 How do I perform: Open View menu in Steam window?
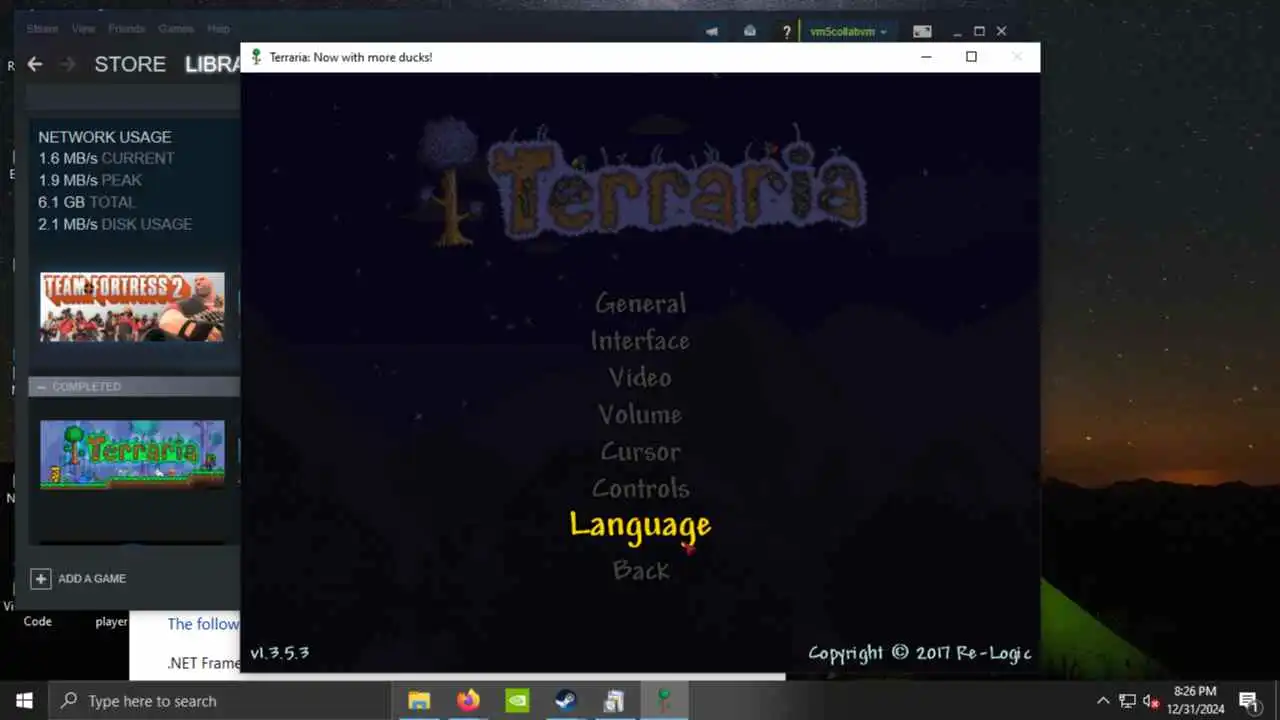(84, 29)
